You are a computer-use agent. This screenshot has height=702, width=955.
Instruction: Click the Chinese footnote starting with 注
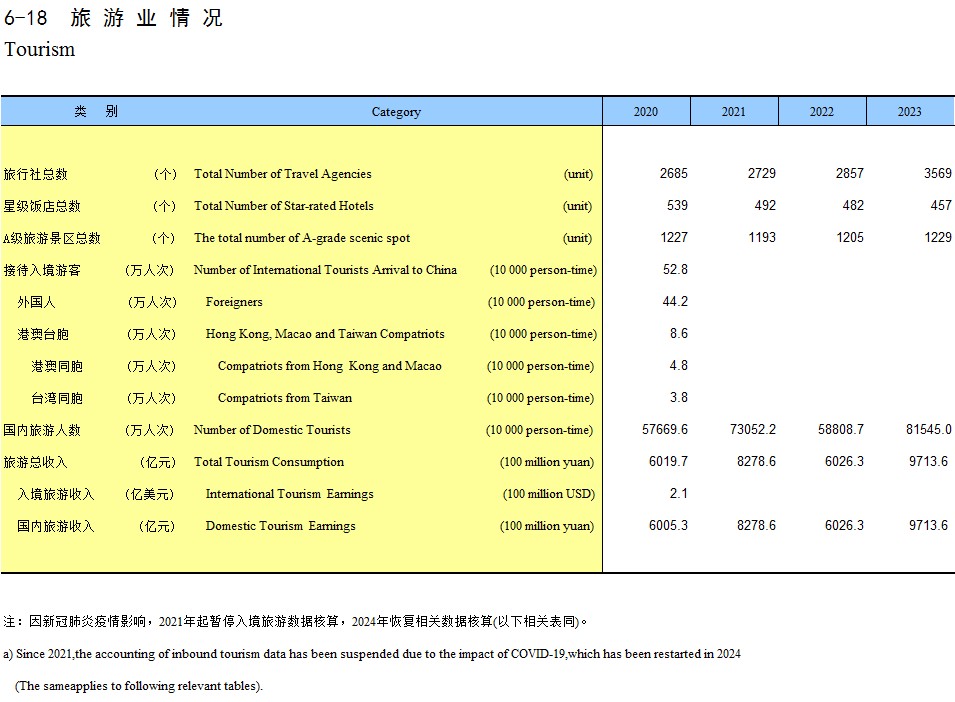tap(295, 621)
